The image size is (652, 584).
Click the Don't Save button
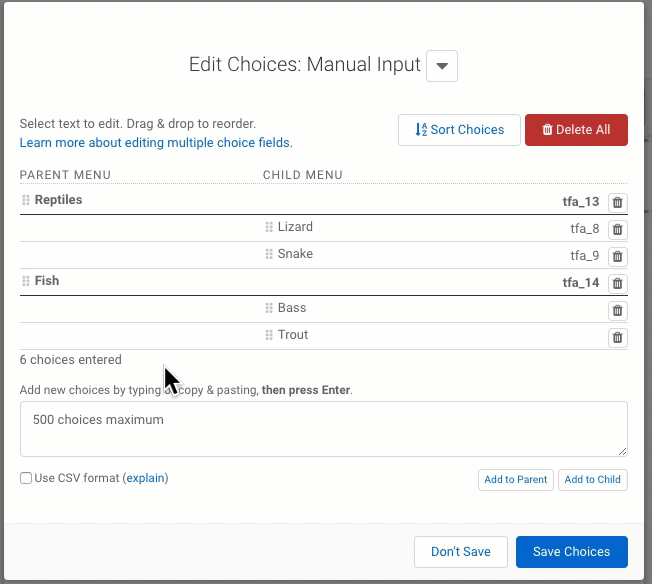pos(461,552)
